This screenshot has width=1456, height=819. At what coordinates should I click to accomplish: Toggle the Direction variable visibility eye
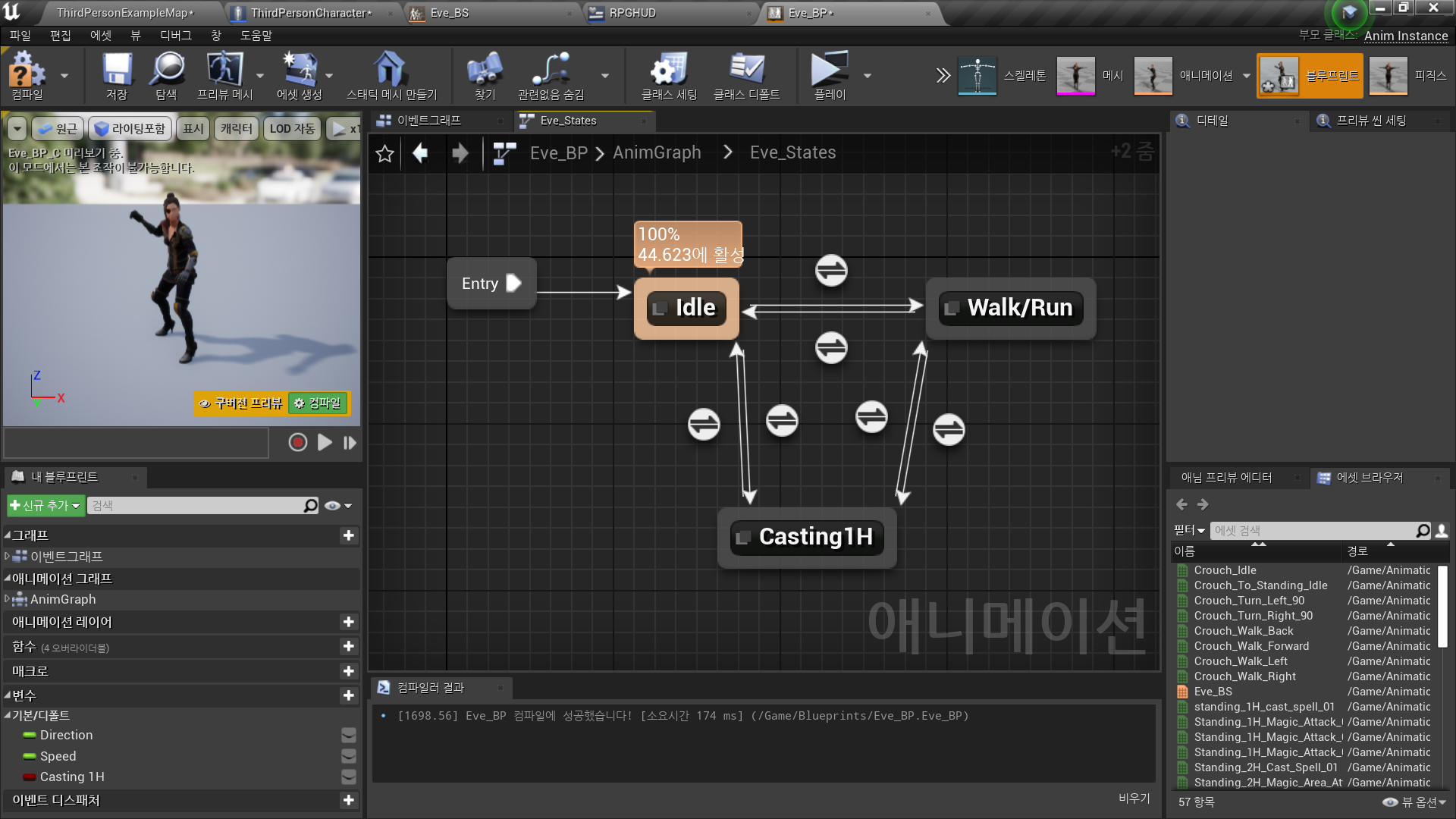348,735
